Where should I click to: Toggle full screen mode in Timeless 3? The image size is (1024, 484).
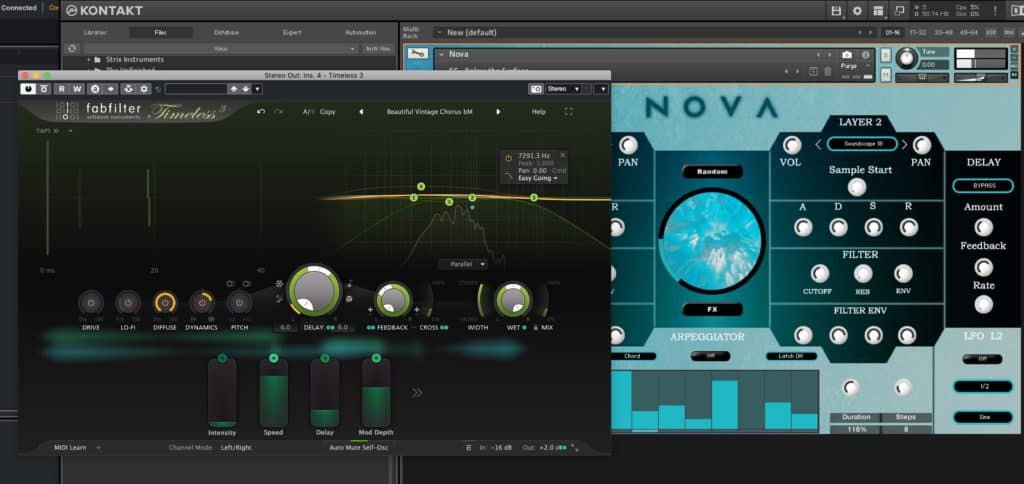click(569, 112)
